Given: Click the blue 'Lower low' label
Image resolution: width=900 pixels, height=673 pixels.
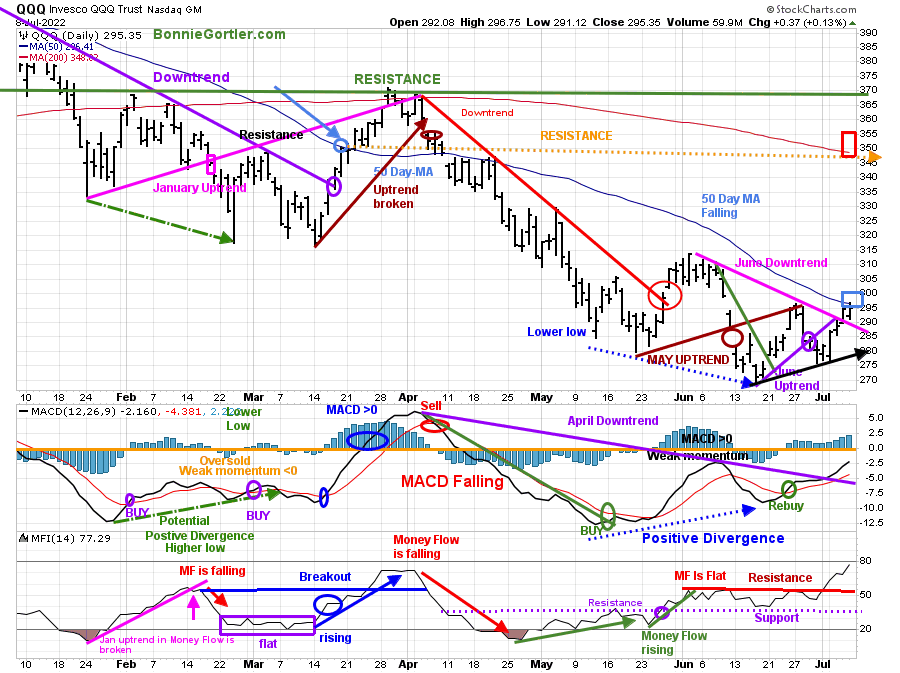Looking at the screenshot, I should tap(556, 332).
